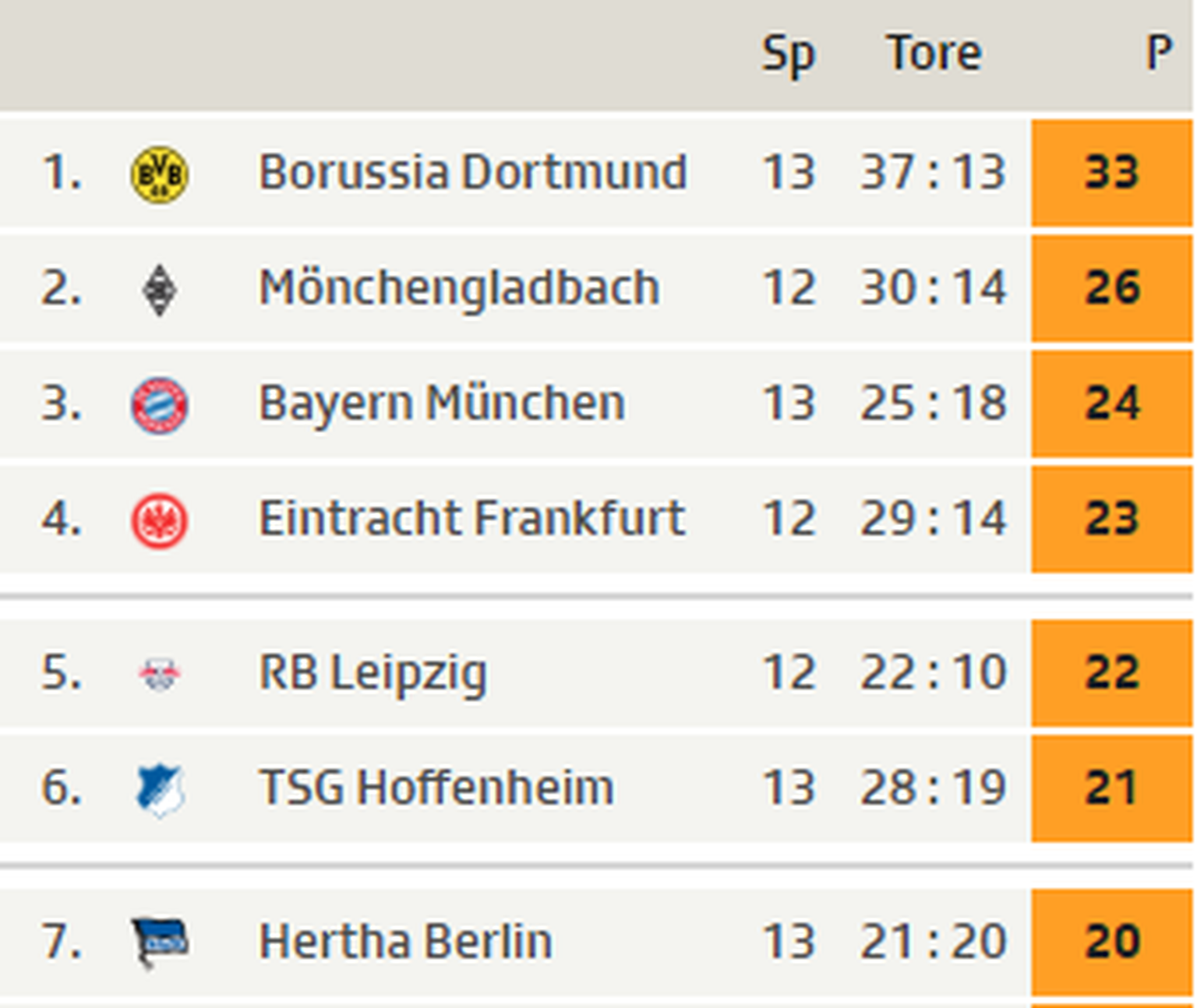Click Hertha Berlin's orange 20 points cell
Viewport: 1197px width, 1008px height.
tap(1111, 942)
